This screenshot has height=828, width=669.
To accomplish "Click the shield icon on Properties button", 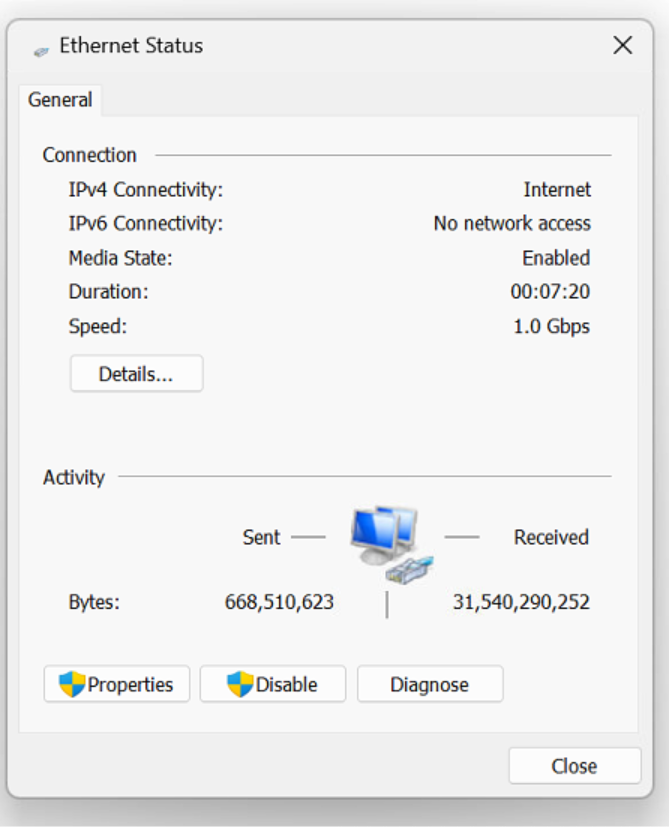I will (x=72, y=684).
